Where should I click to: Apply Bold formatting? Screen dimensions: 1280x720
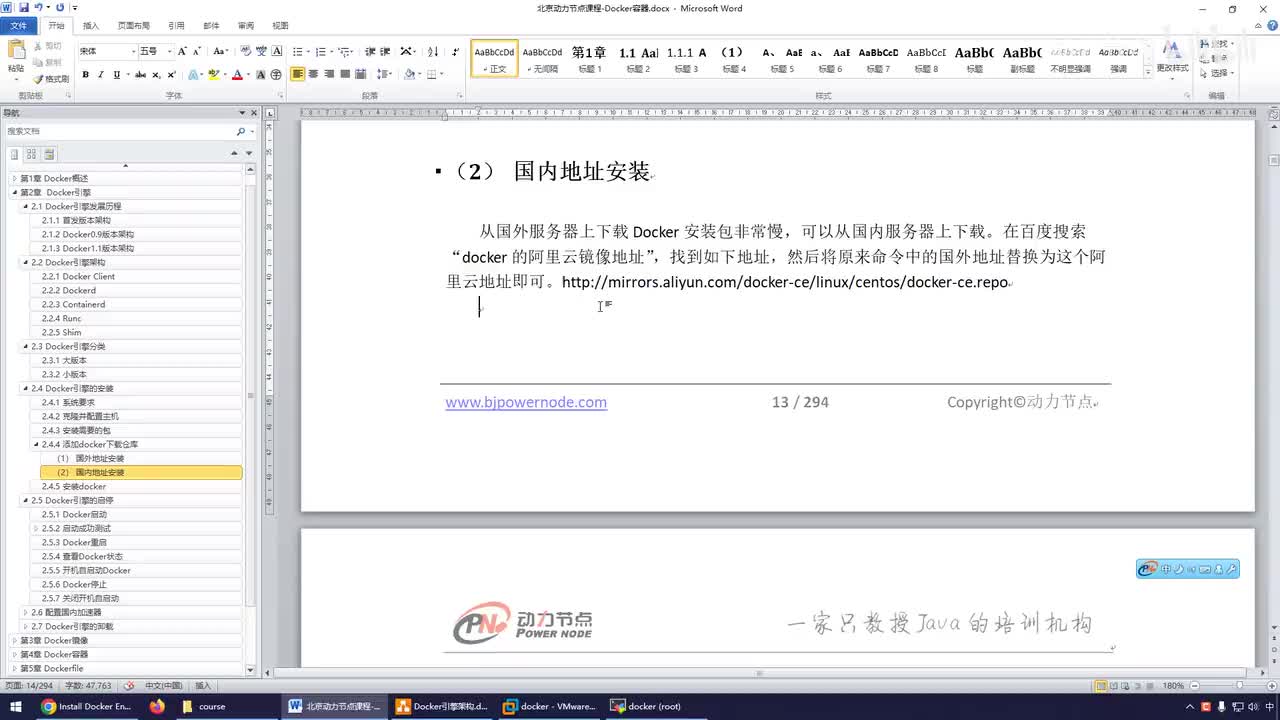point(85,75)
